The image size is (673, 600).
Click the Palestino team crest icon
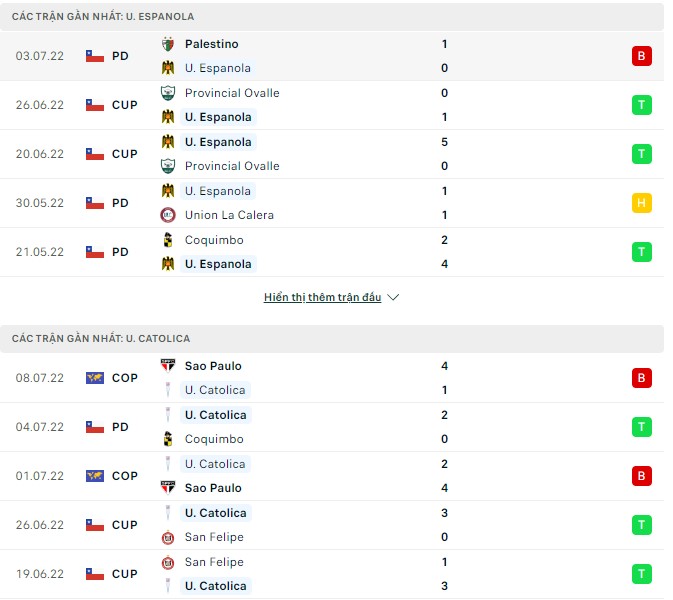pos(167,44)
